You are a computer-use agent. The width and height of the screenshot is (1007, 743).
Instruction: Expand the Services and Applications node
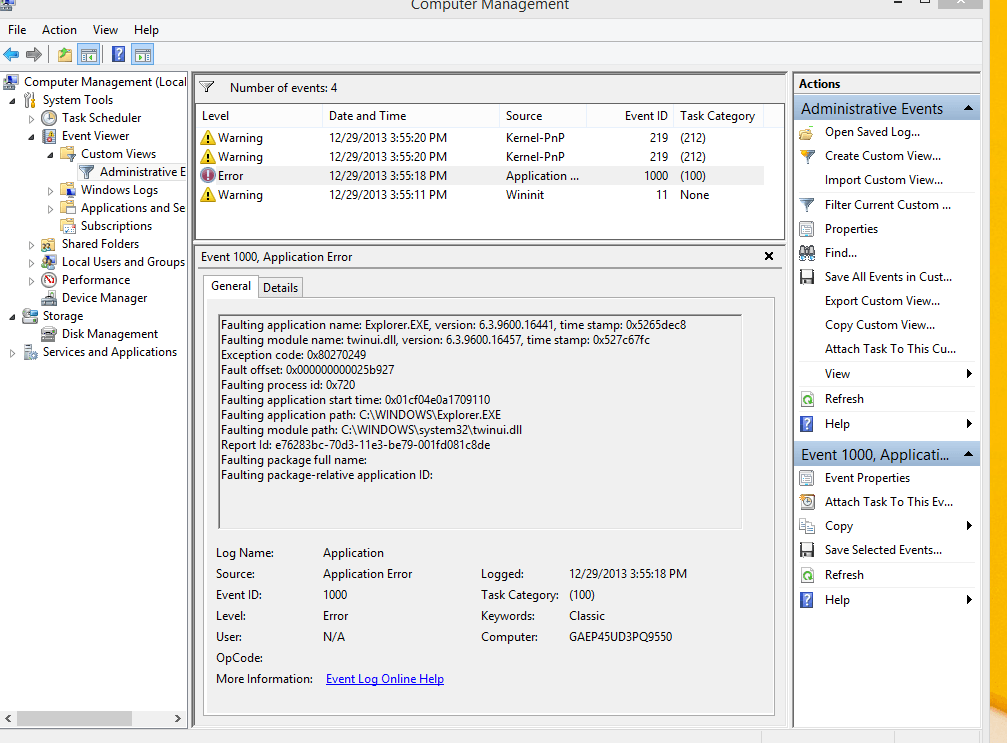tap(12, 353)
